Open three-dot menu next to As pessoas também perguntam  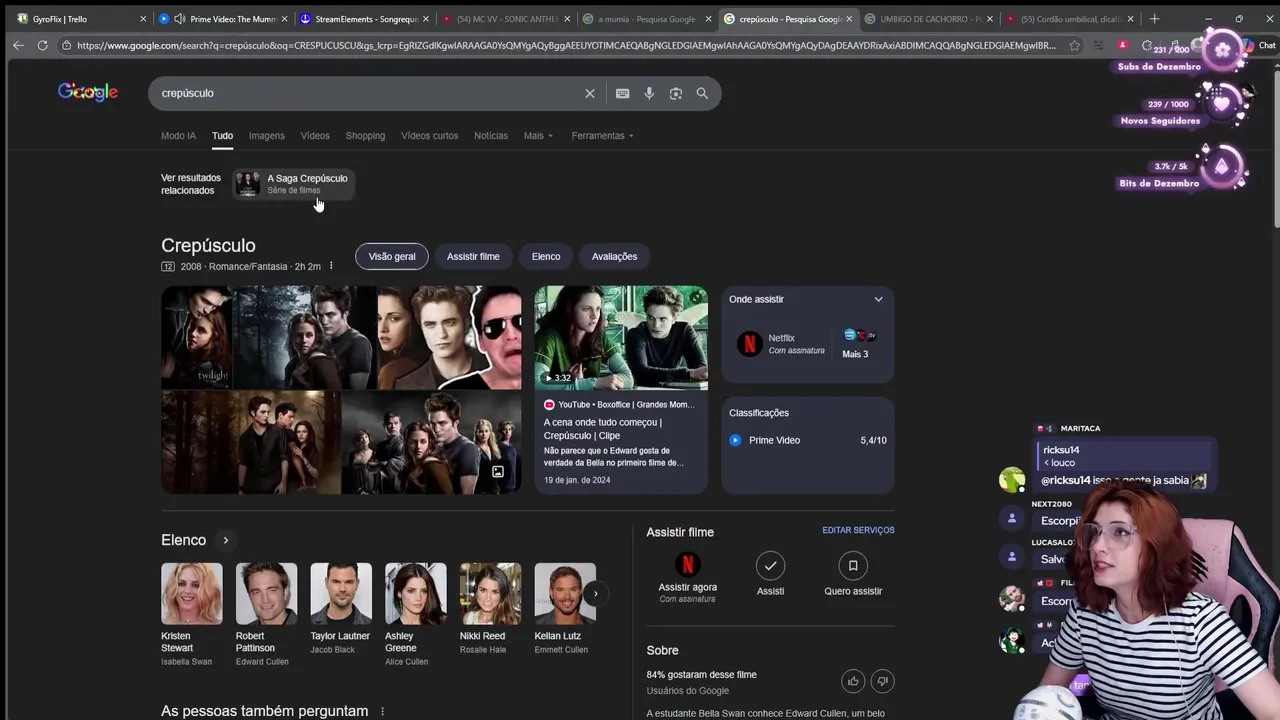[382, 711]
